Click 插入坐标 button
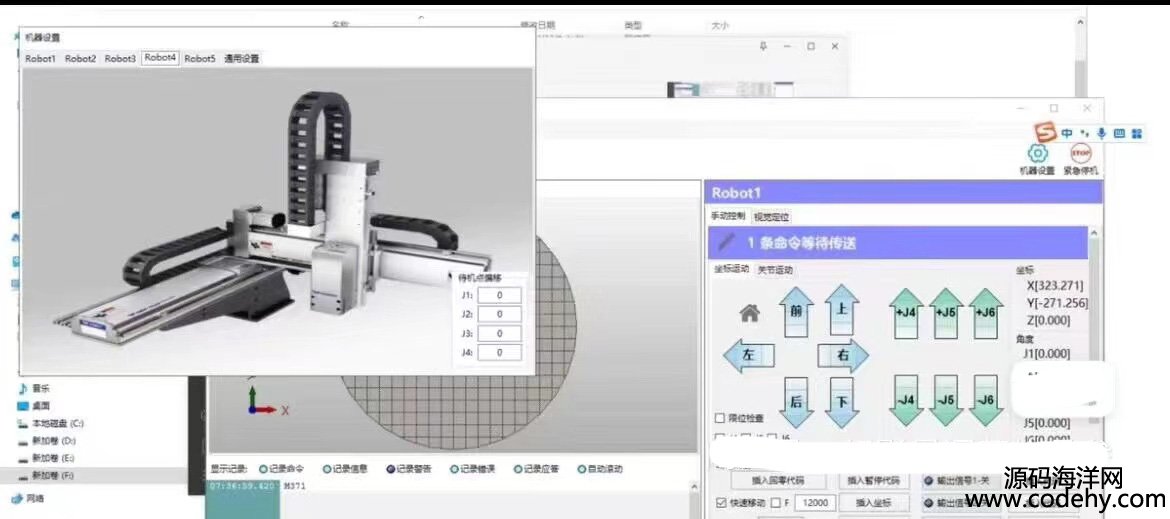 875,503
